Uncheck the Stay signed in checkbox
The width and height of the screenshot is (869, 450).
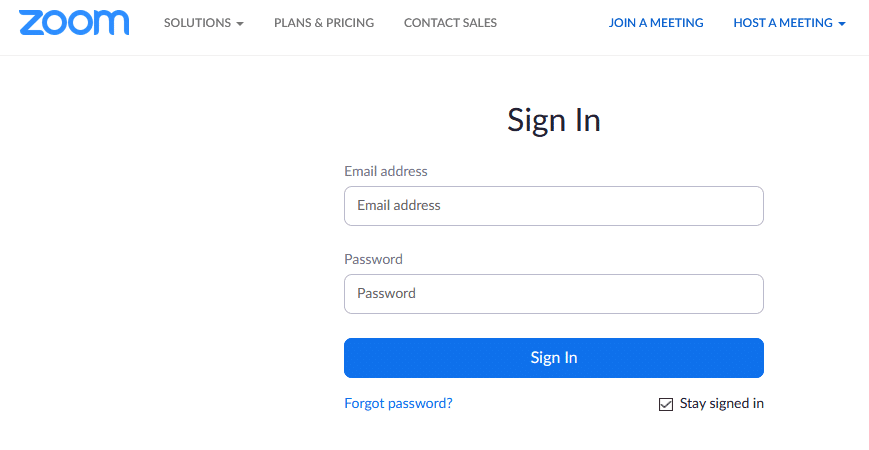(666, 404)
